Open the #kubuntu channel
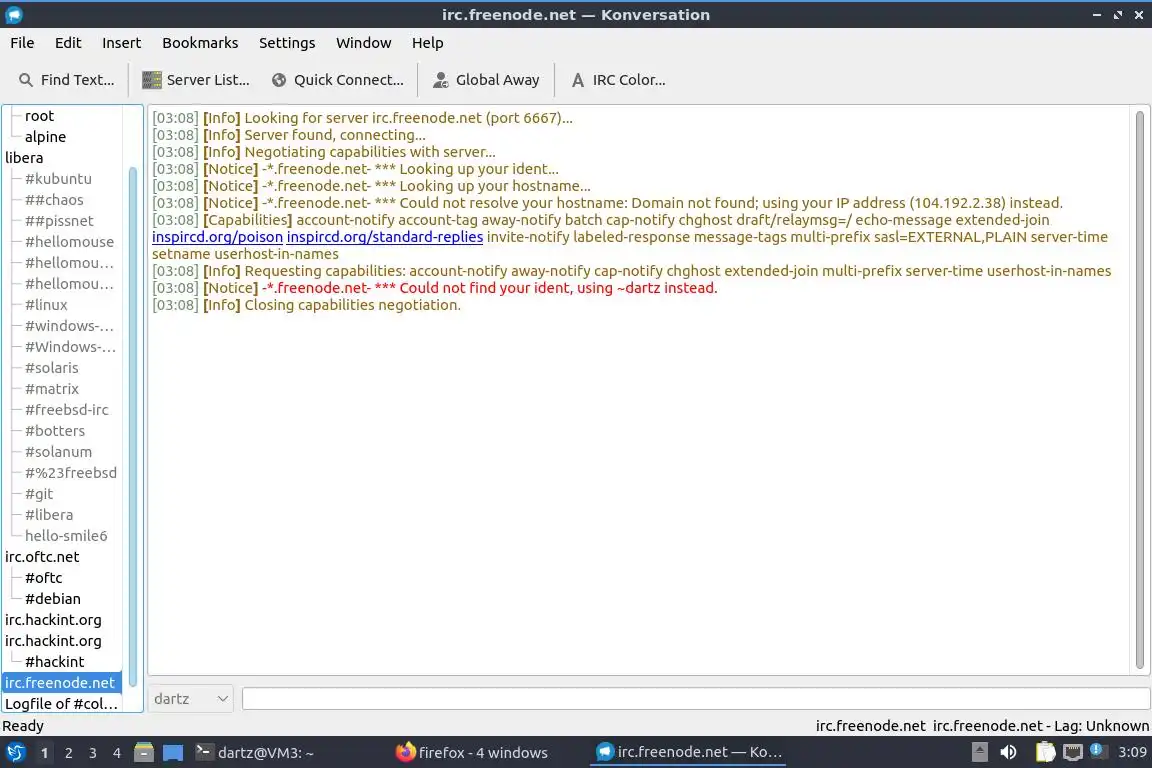The width and height of the screenshot is (1152, 768). coord(58,179)
